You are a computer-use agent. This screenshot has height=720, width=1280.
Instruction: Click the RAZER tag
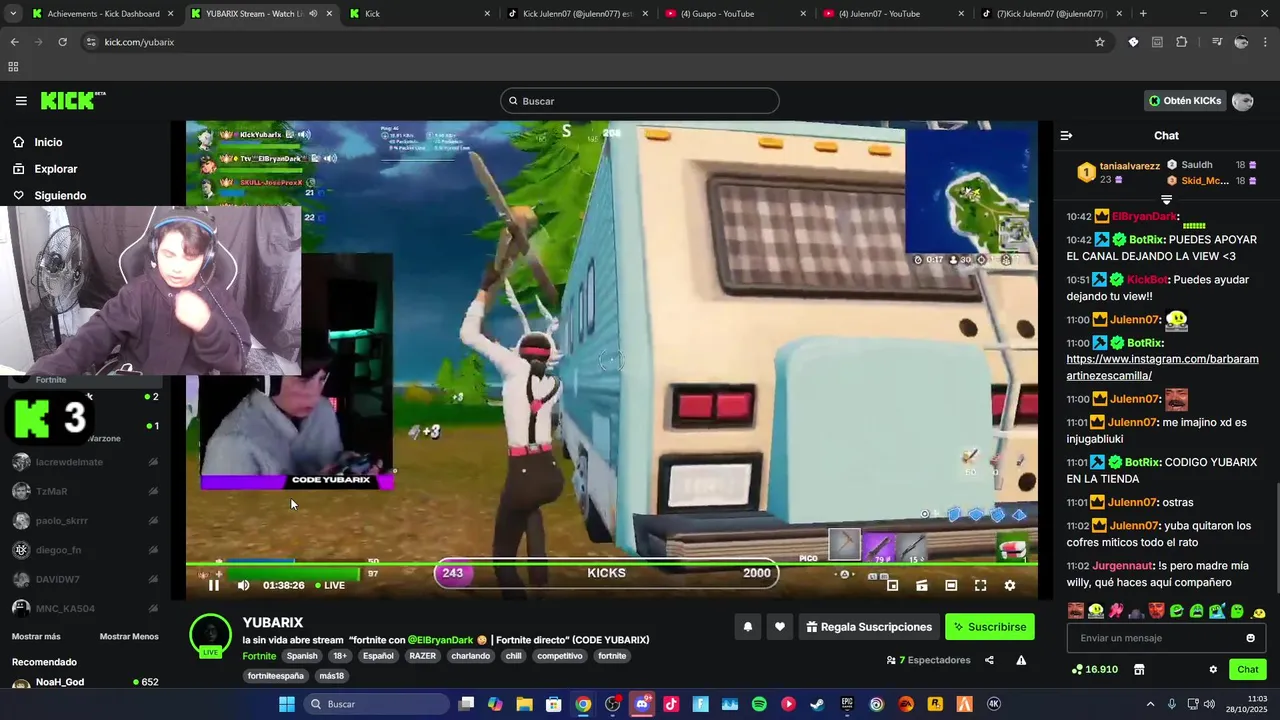click(x=422, y=656)
